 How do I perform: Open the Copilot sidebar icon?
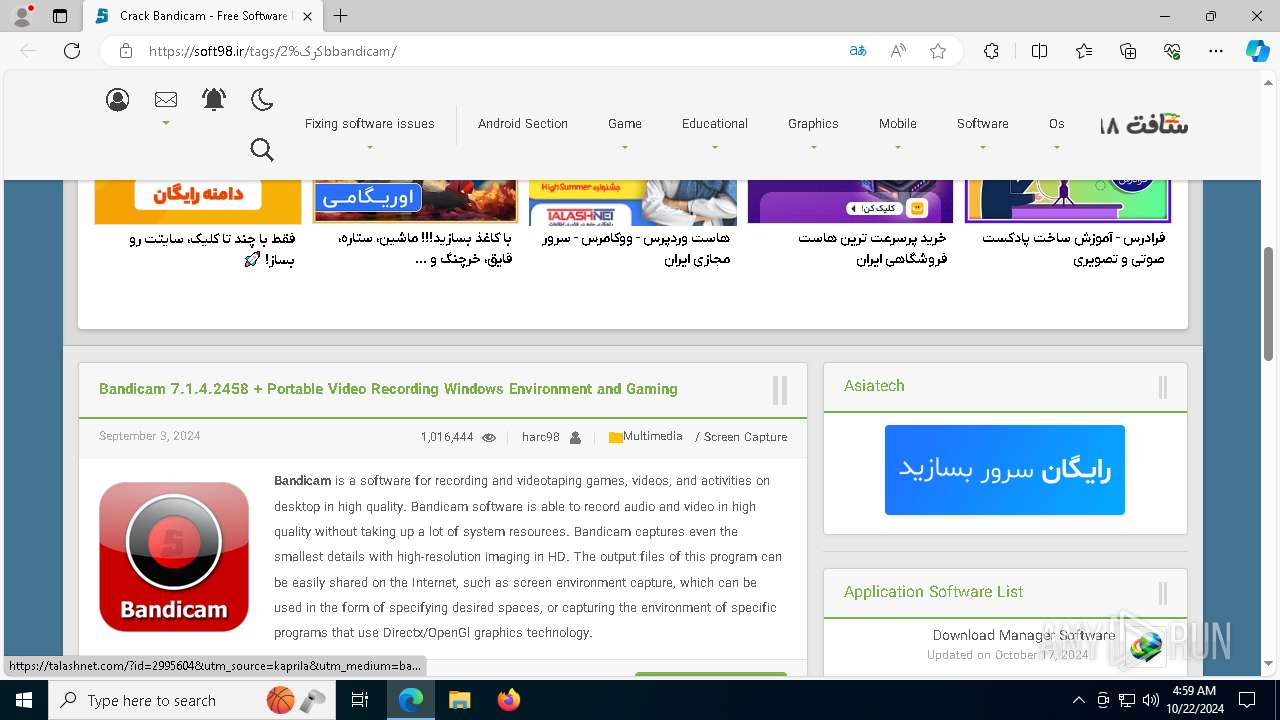(x=1258, y=51)
